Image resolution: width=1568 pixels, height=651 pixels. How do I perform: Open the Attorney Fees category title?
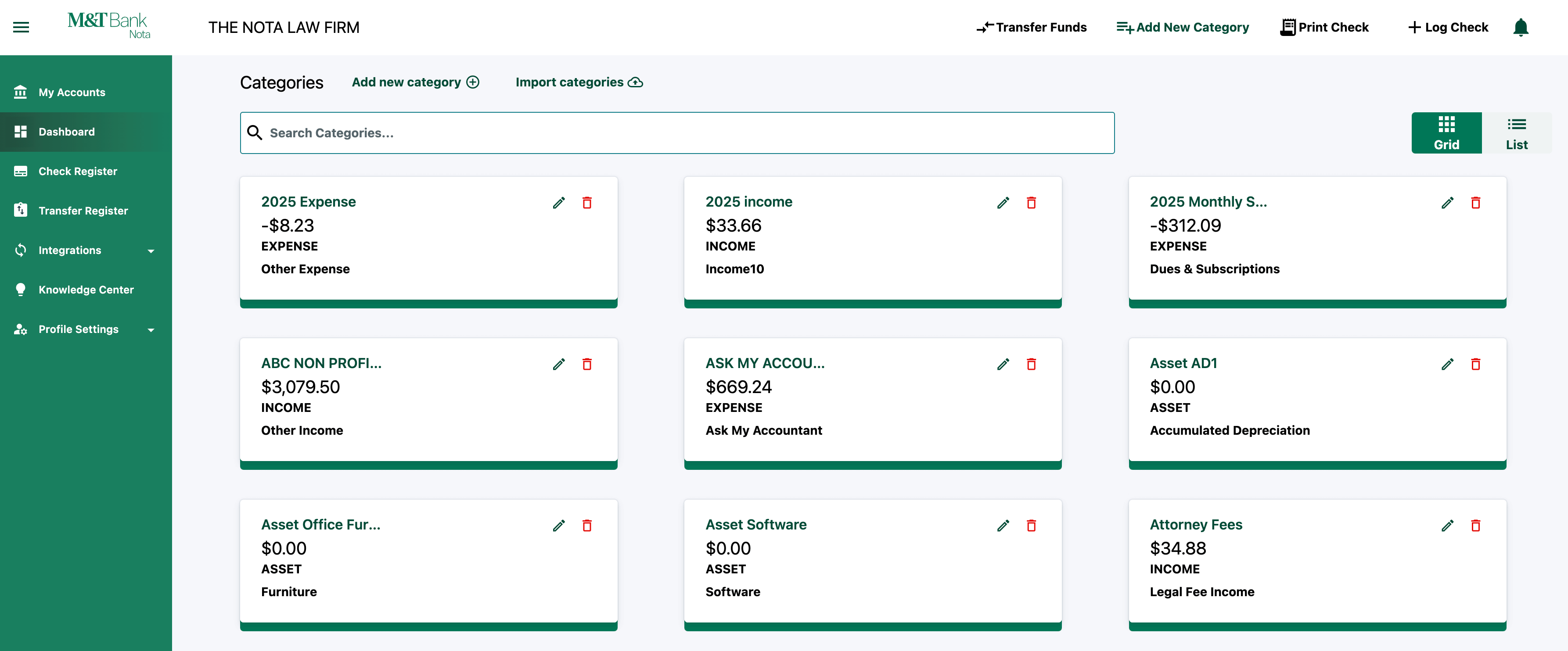[1196, 525]
